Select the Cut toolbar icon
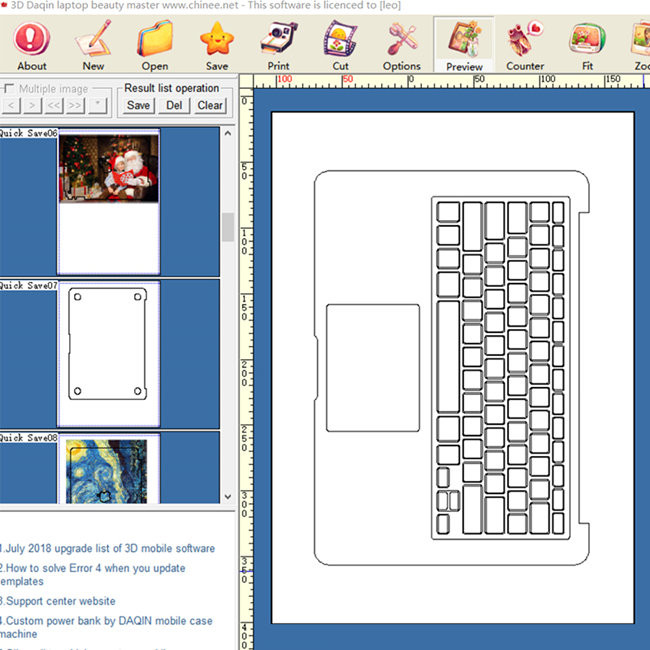This screenshot has height=650, width=650. tap(340, 45)
